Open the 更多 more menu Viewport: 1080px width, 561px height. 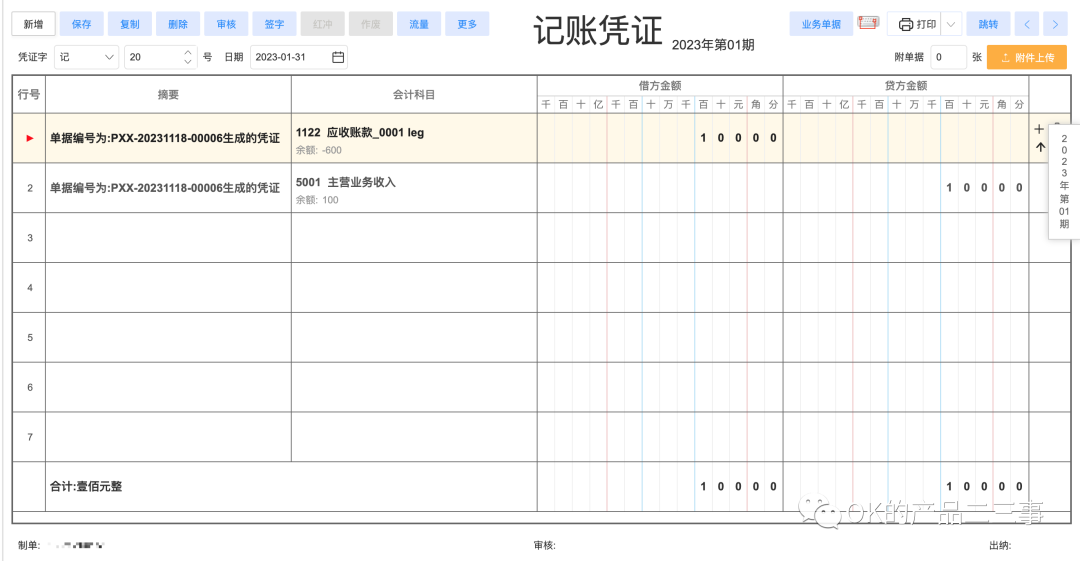pos(467,24)
